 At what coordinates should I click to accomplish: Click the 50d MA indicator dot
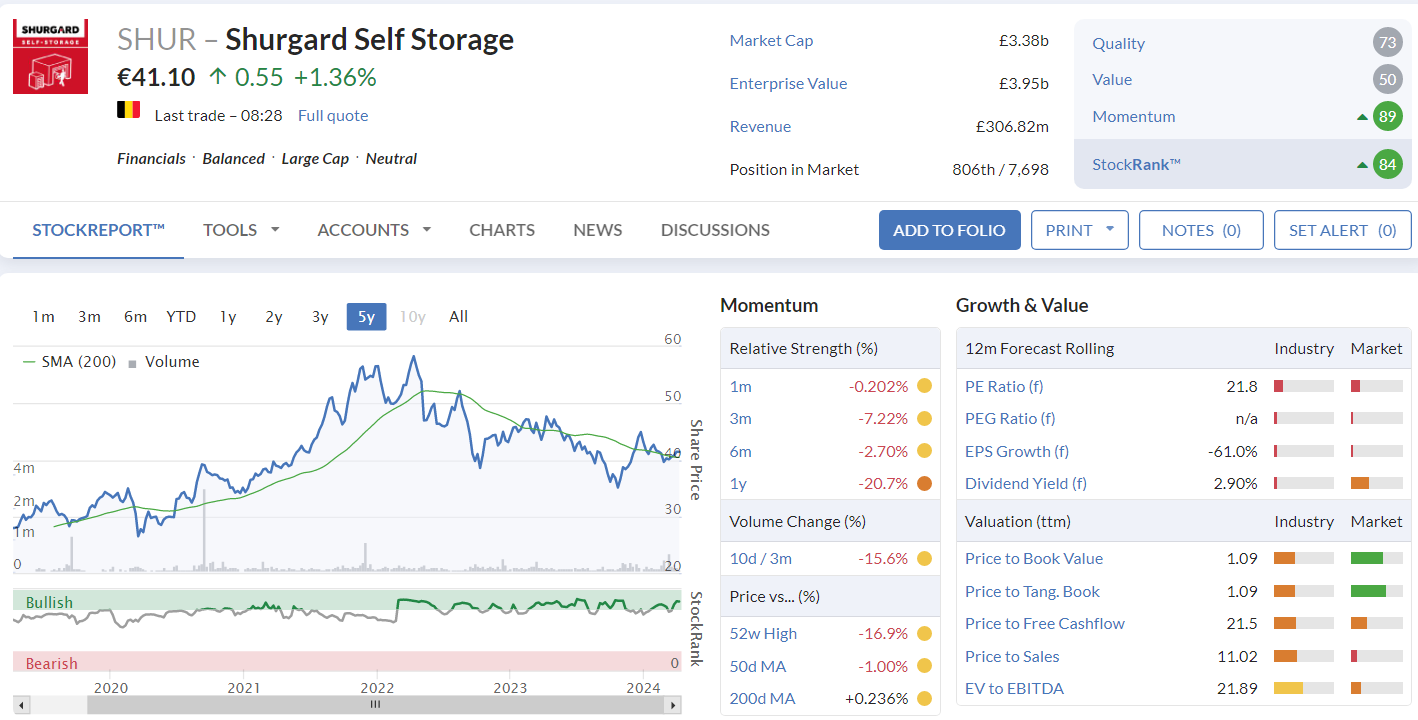tap(924, 666)
